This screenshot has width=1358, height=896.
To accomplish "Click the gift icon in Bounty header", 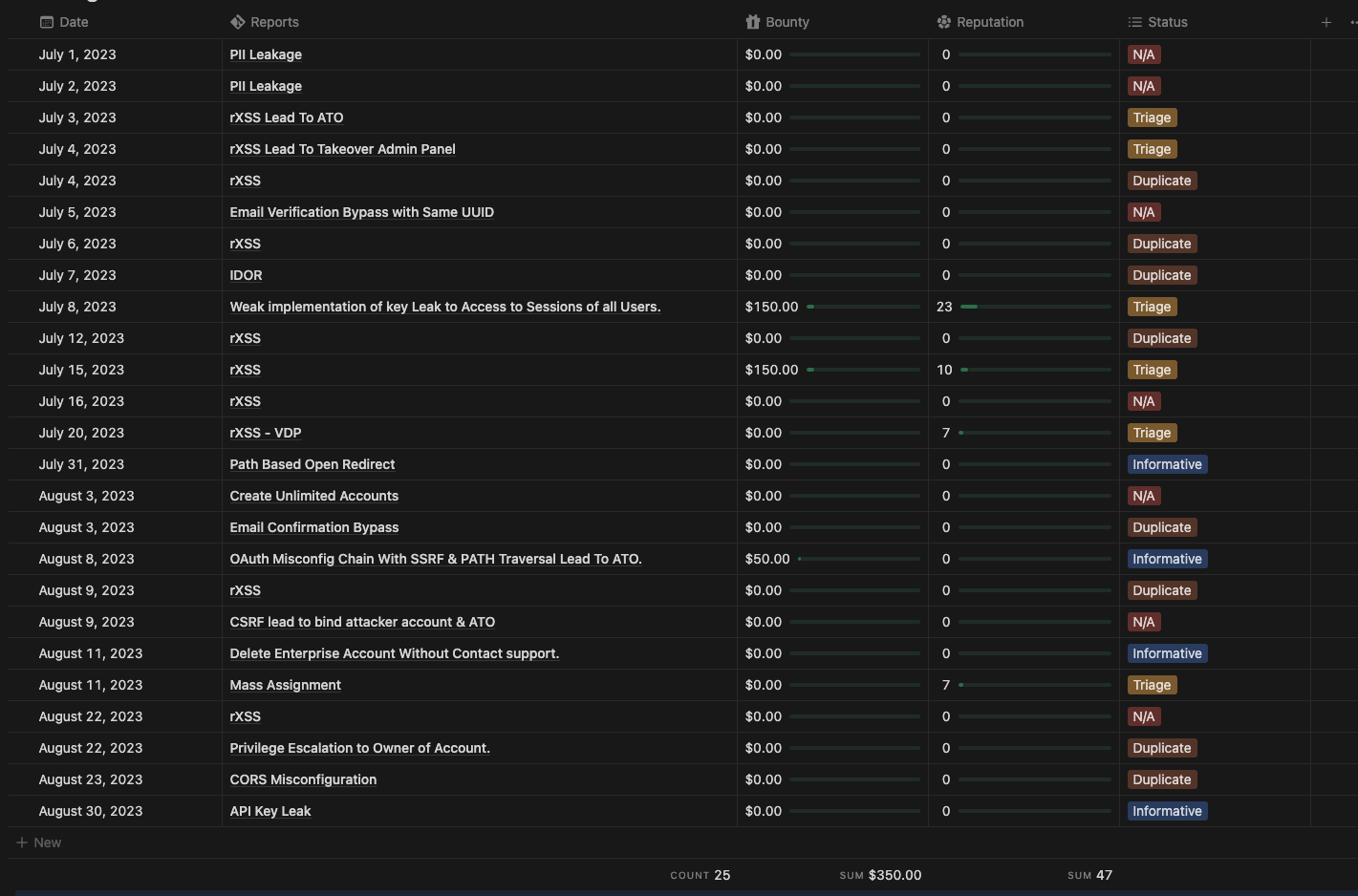I will (x=753, y=22).
